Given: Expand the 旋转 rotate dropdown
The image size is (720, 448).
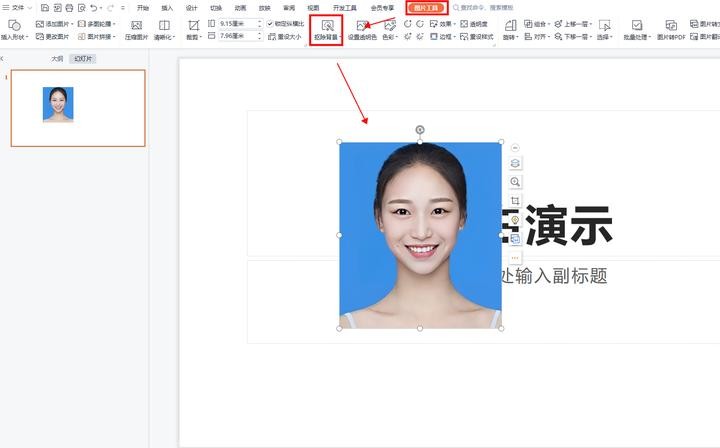Looking at the screenshot, I should pyautogui.click(x=510, y=29).
